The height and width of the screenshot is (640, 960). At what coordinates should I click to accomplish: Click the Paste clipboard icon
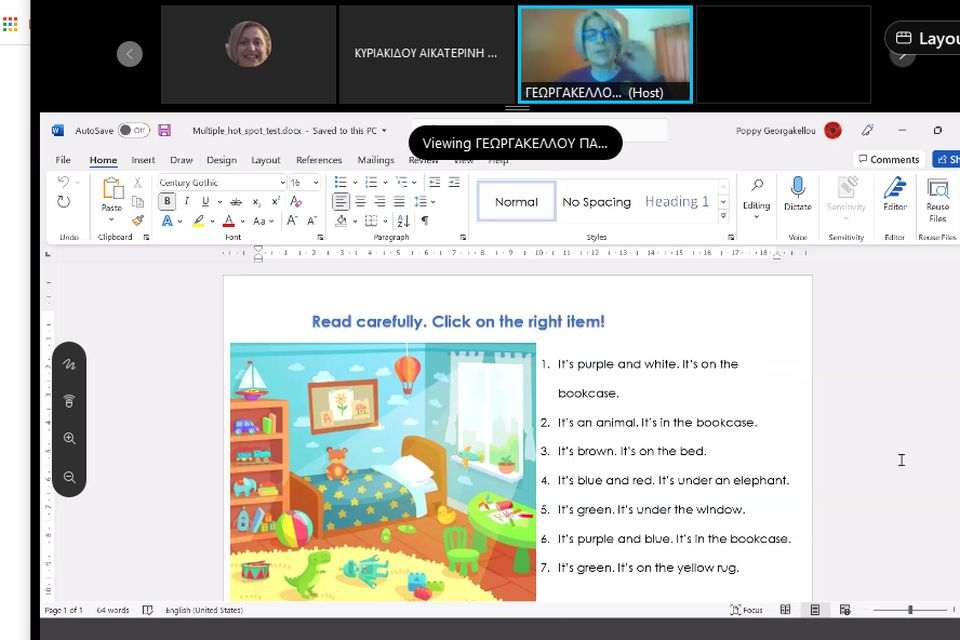[112, 188]
